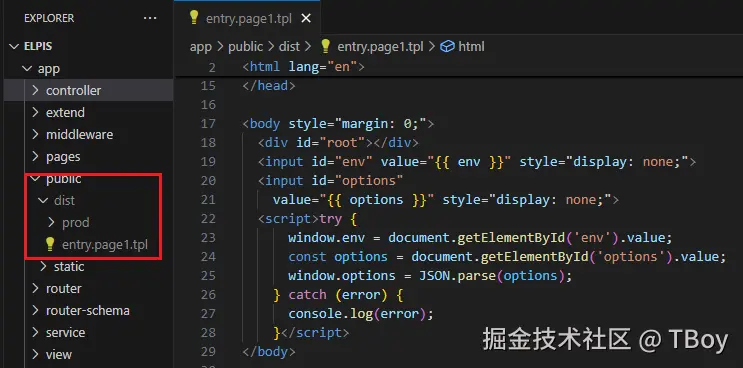The image size is (743, 368).
Task: Click the console.log(error) line
Action: [x=361, y=313]
